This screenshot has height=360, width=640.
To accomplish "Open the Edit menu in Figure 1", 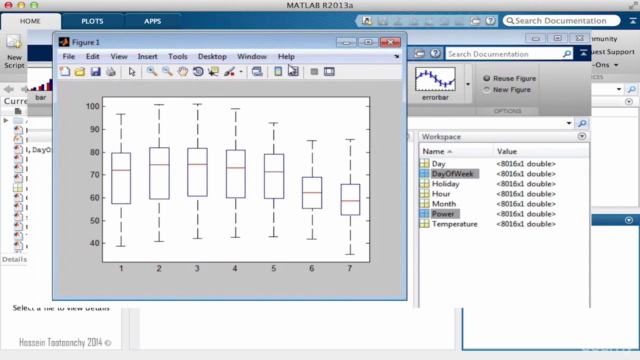I will (x=93, y=57).
